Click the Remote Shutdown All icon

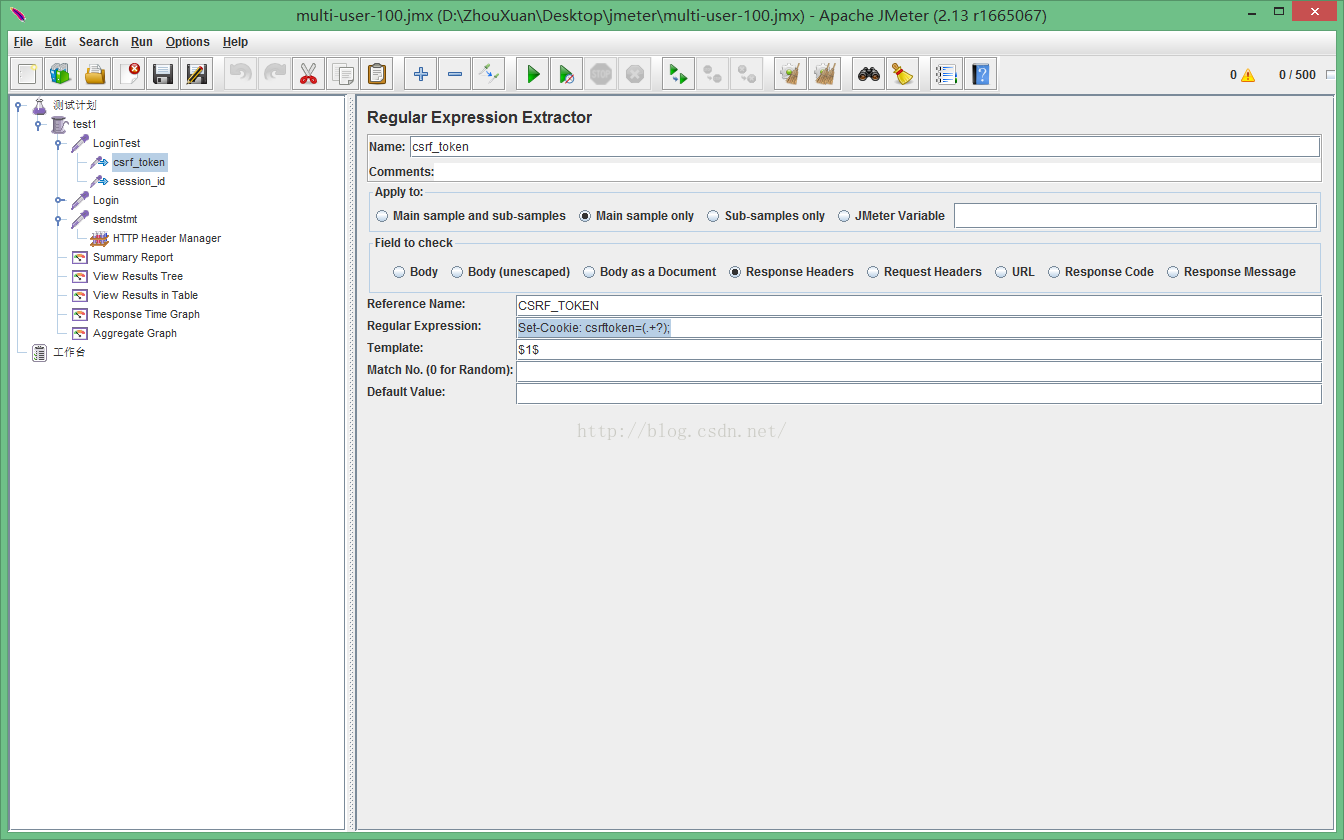pos(747,74)
